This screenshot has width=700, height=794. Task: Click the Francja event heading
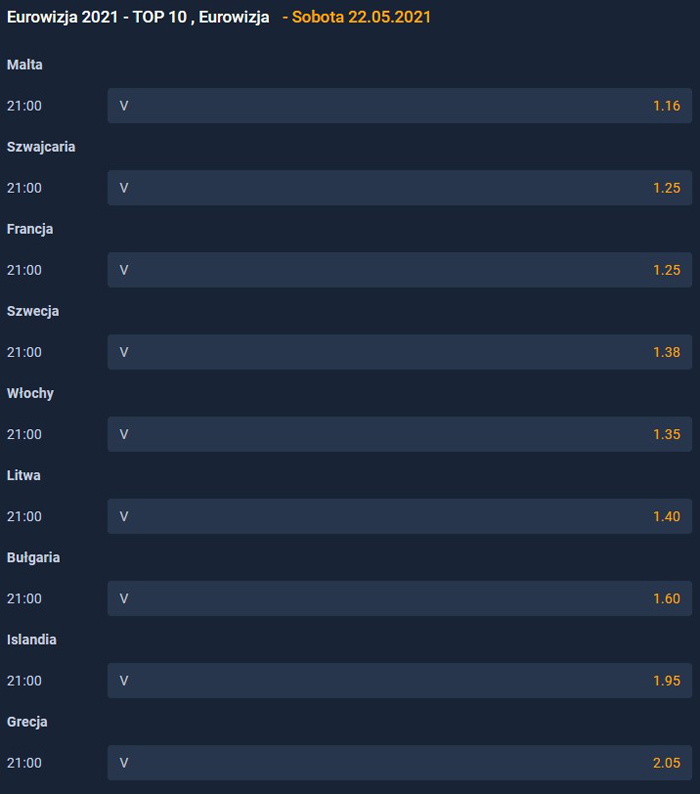pyautogui.click(x=30, y=228)
